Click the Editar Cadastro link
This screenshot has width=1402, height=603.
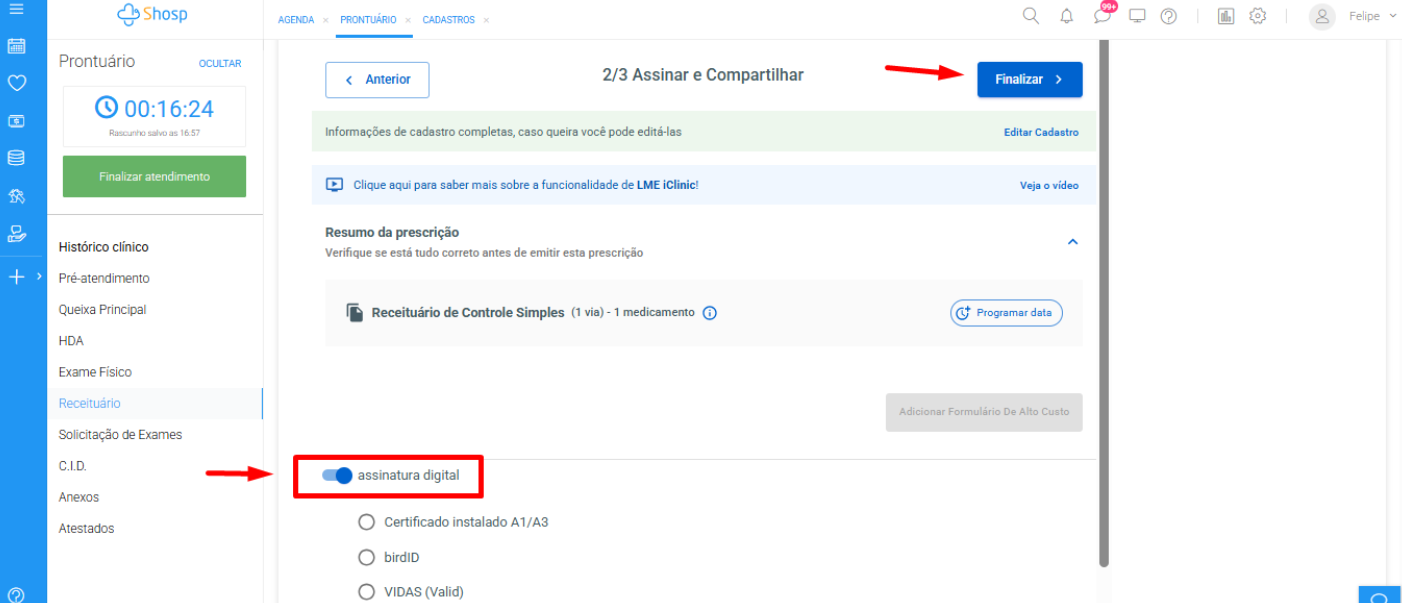(1041, 132)
